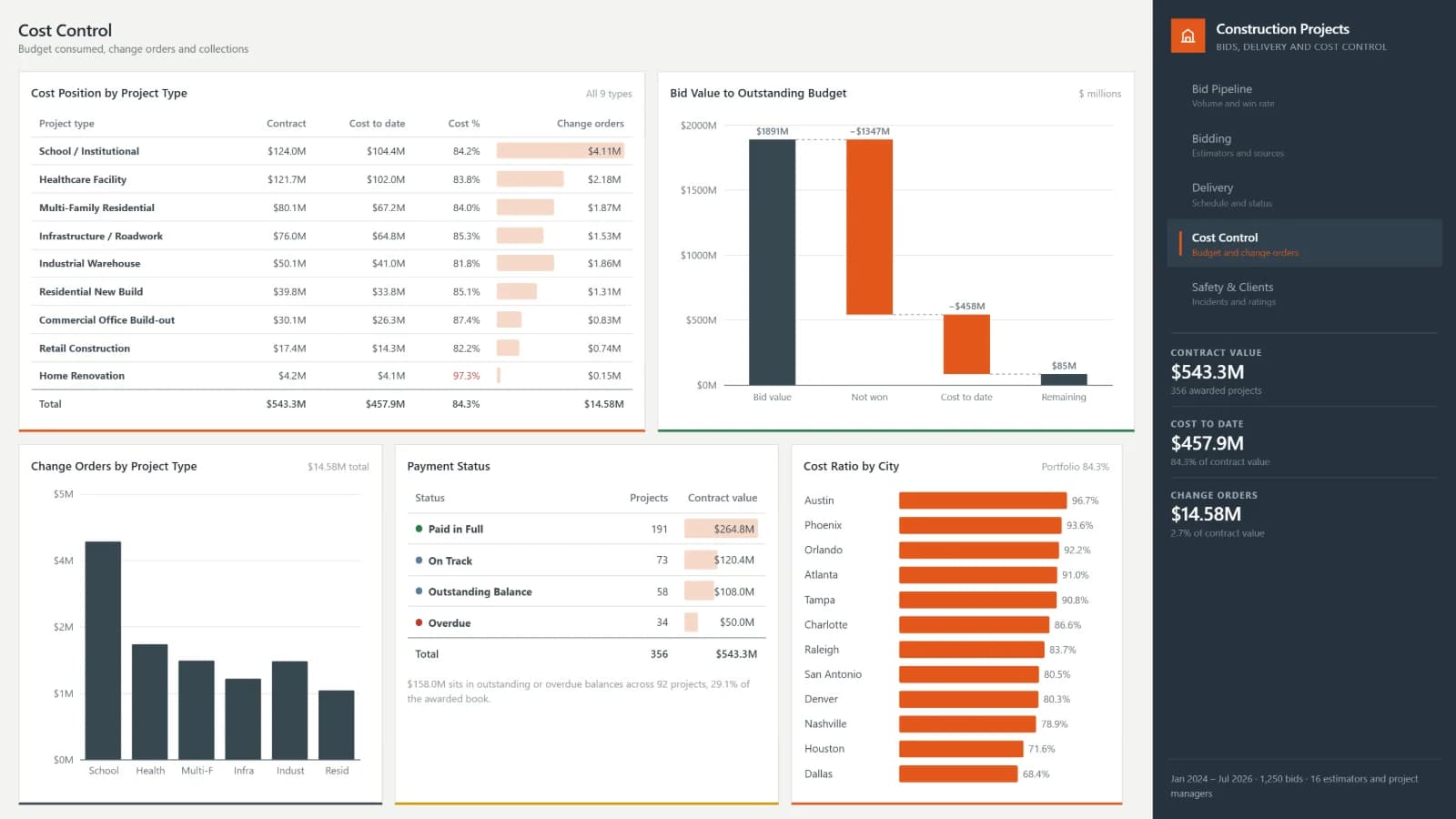Click the Industrial Warehouse row label

click(90, 263)
